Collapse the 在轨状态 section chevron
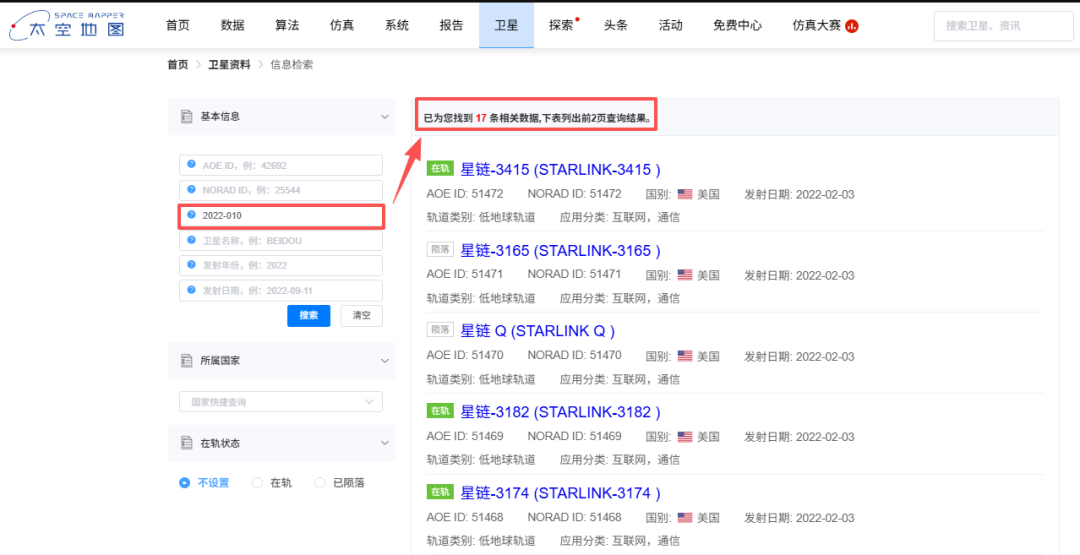 [x=385, y=443]
